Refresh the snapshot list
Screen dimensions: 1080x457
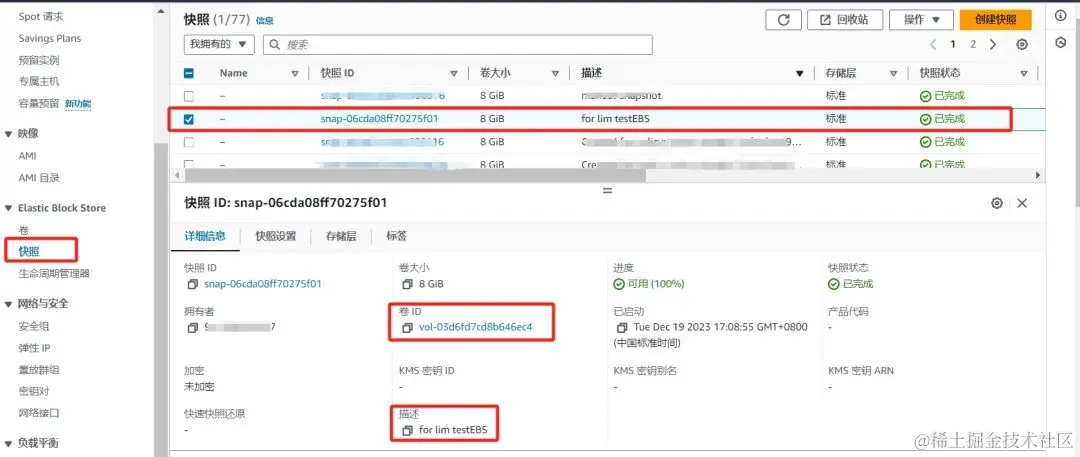783,20
